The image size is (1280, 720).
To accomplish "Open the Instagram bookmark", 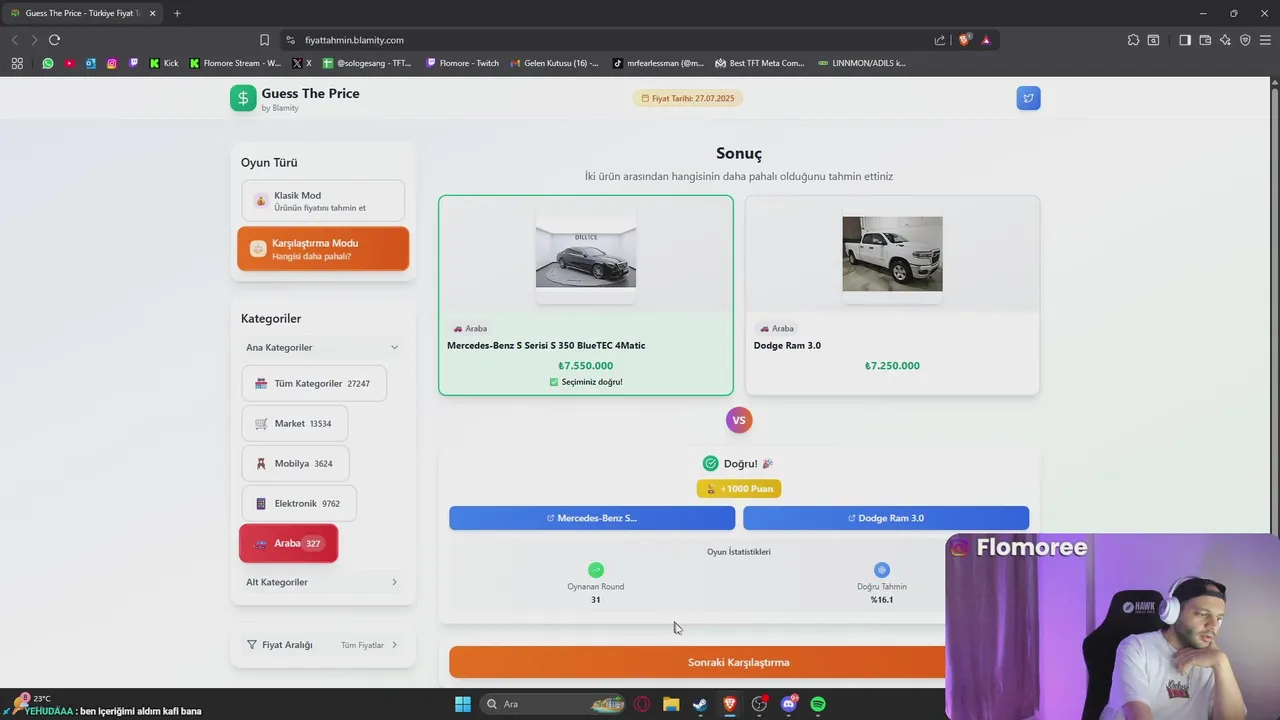I will [111, 63].
